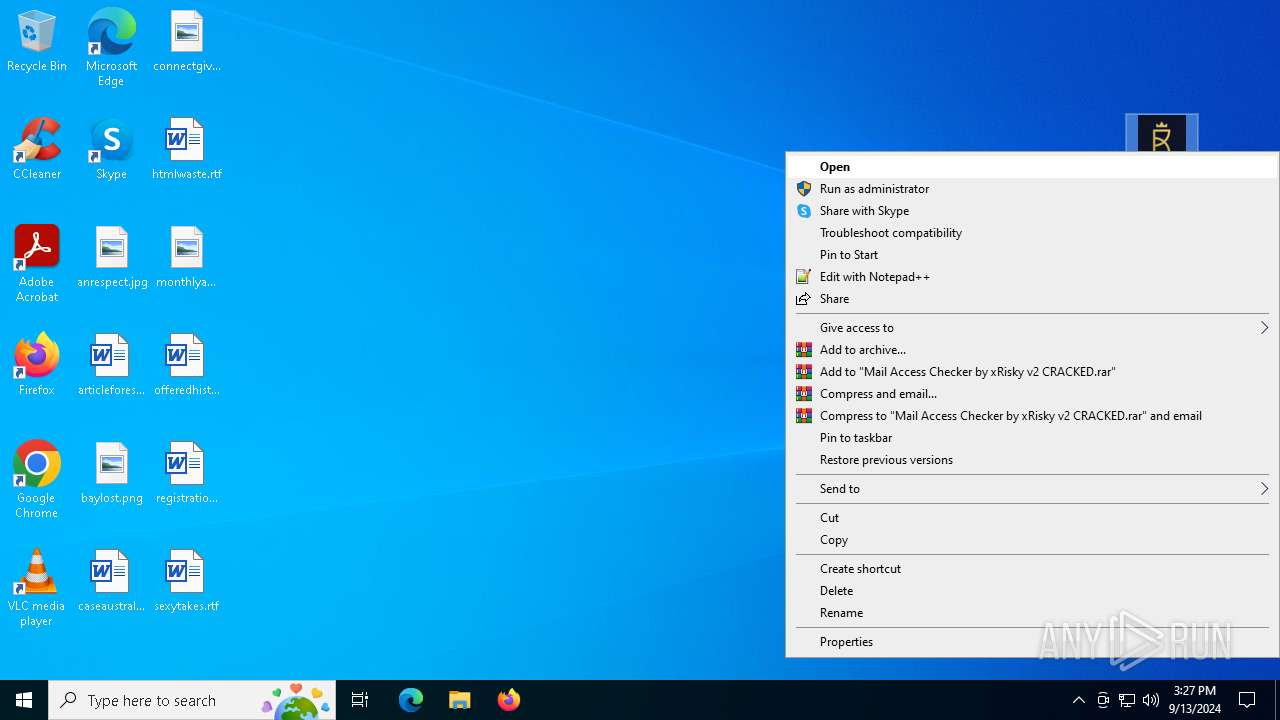The image size is (1280, 720).
Task: Open the Windows Start menu
Action: click(x=24, y=700)
